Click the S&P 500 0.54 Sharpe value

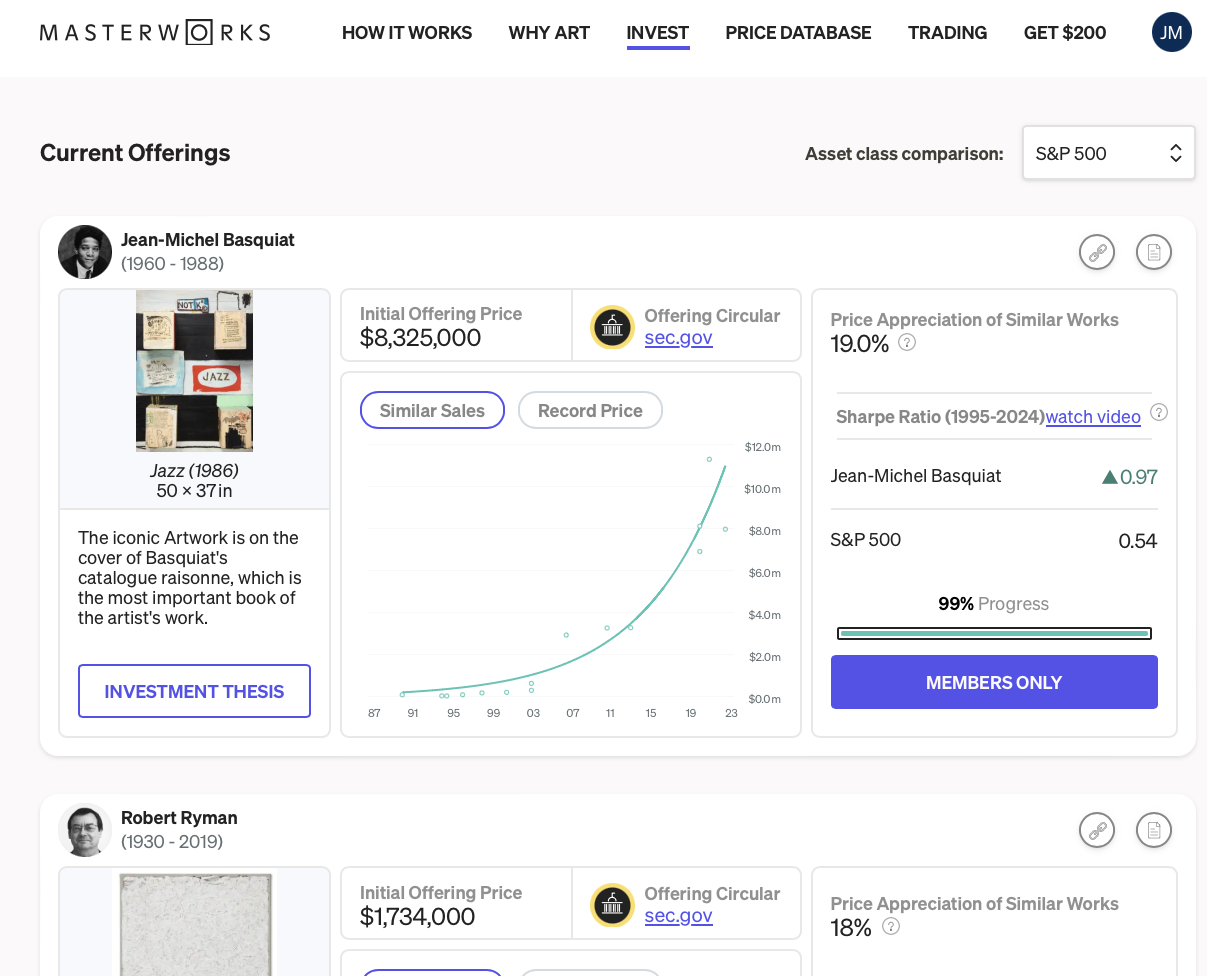pyautogui.click(x=1138, y=541)
